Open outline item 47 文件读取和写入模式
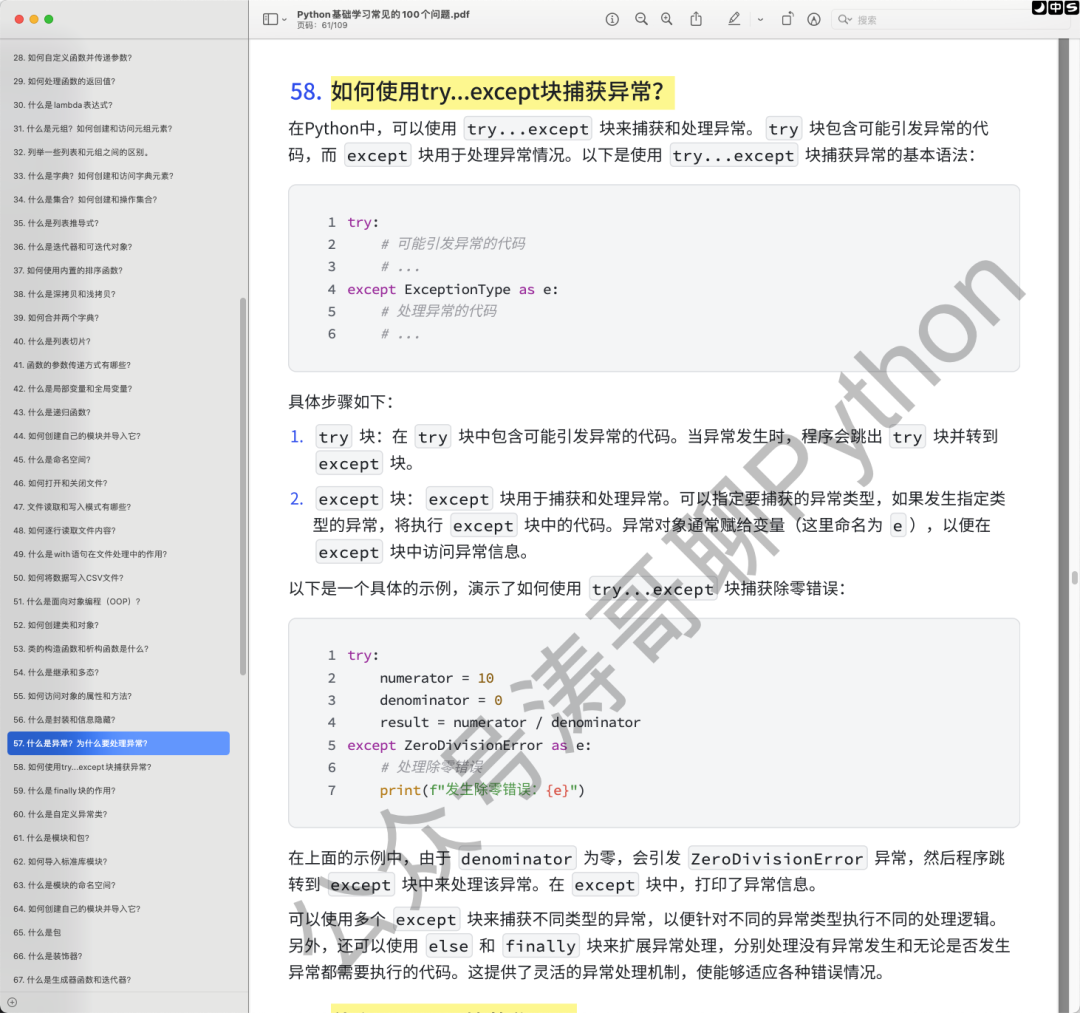 [x=72, y=507]
